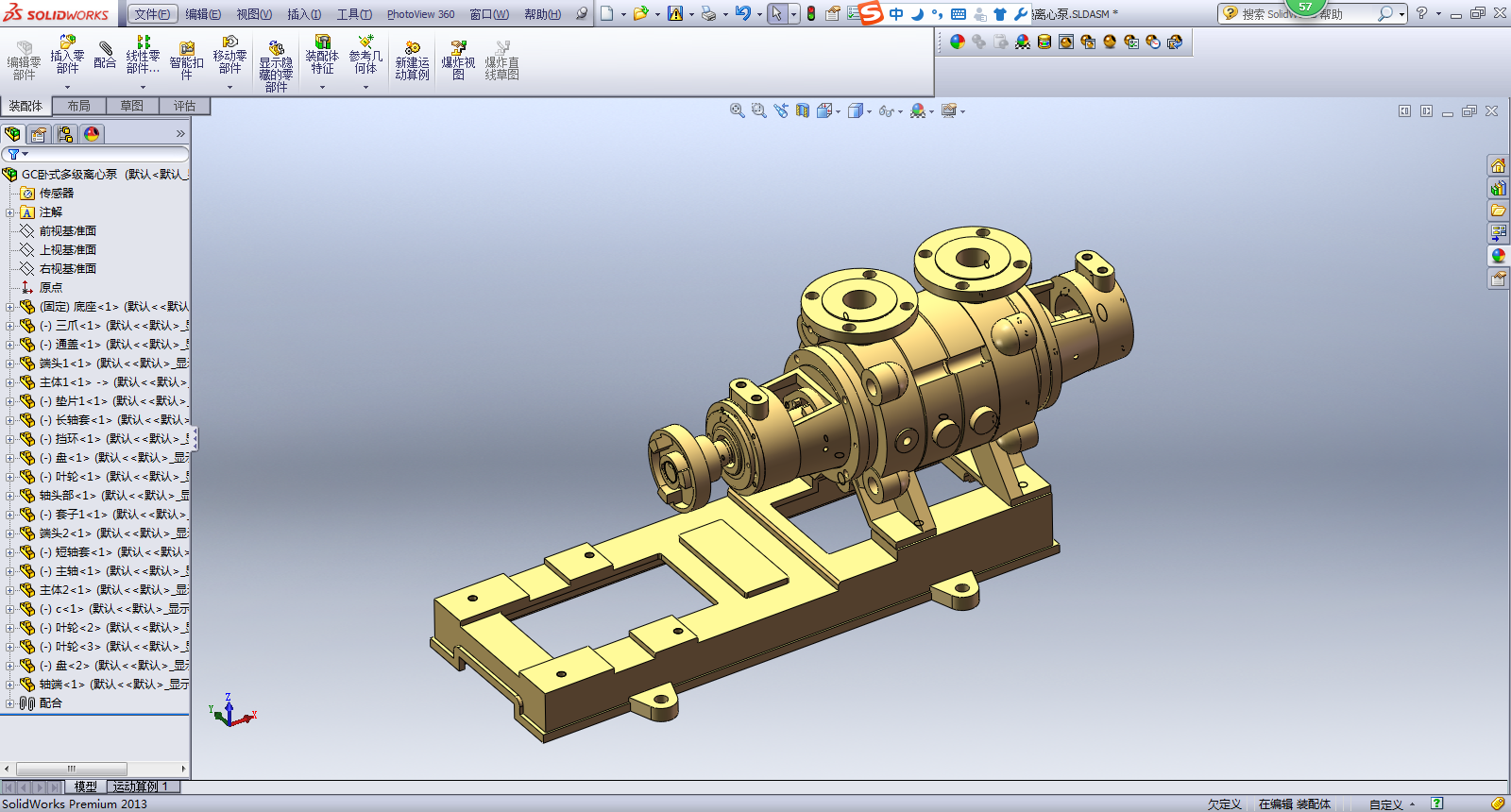Click the View Settings monitor icon
The height and width of the screenshot is (812, 1511).
pyautogui.click(x=948, y=111)
